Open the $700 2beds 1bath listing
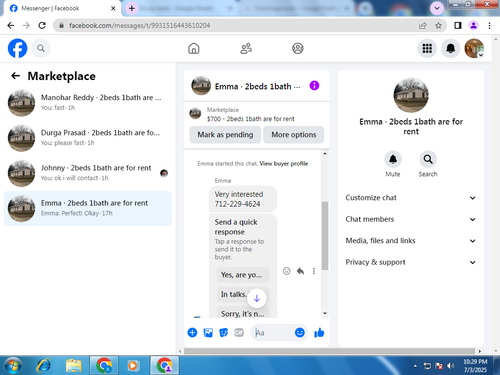Image resolution: width=500 pixels, height=375 pixels. (x=257, y=114)
